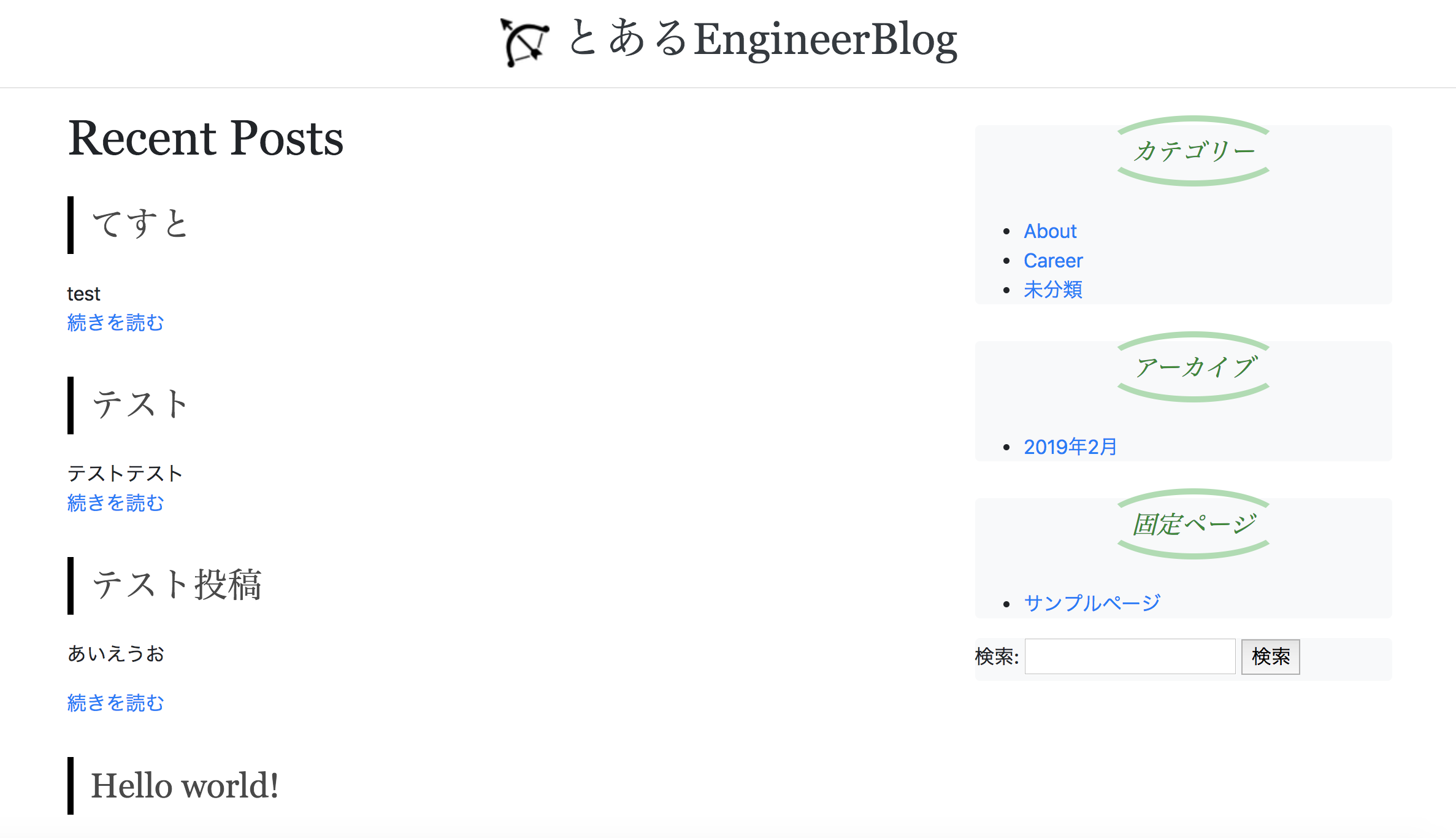Click 続きを読む under あいうえお
This screenshot has height=838, width=1456.
tap(115, 703)
